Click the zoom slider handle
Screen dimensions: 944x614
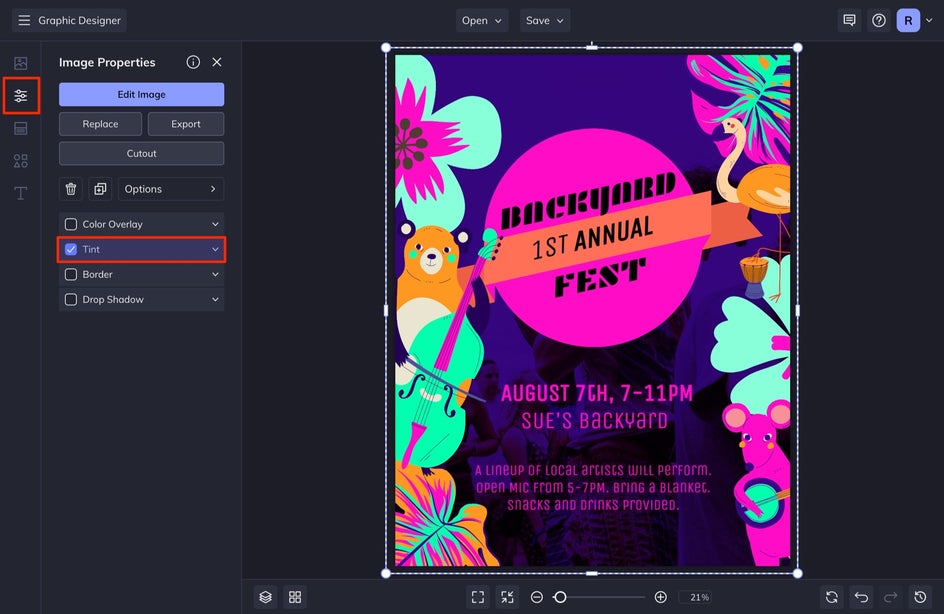click(560, 597)
